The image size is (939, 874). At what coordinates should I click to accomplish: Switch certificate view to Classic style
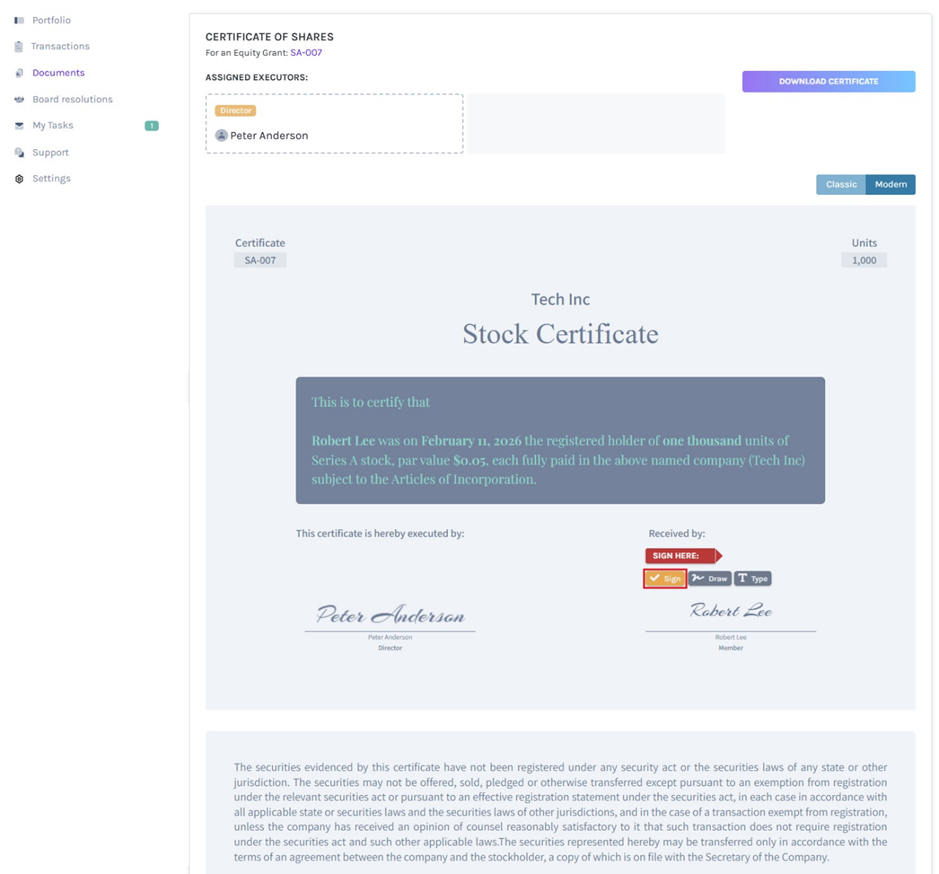pos(840,184)
